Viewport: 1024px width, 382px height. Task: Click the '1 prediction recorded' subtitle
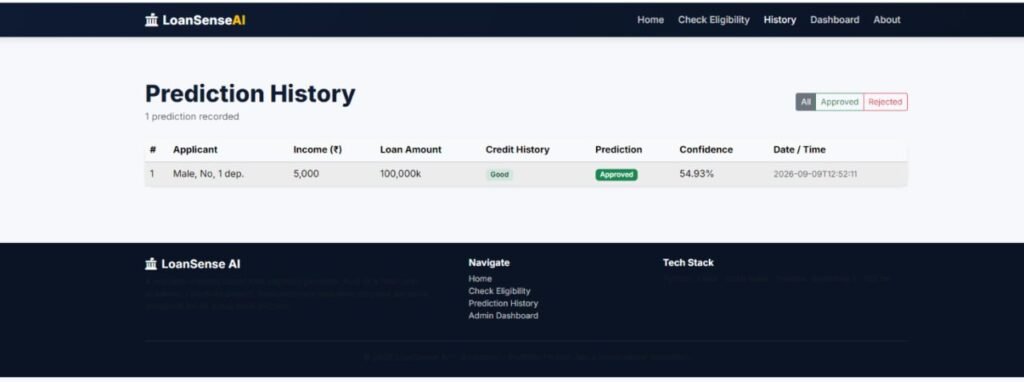(192, 117)
